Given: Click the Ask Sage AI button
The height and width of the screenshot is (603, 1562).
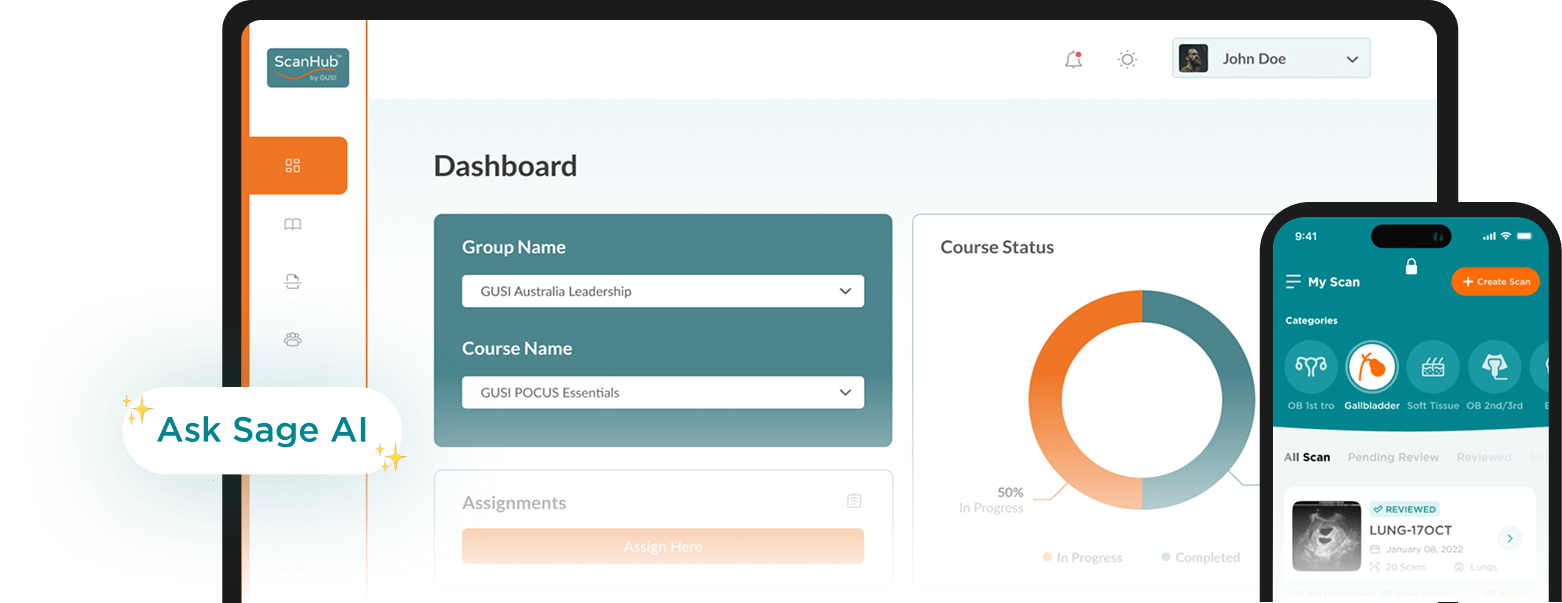Looking at the screenshot, I should (x=262, y=430).
